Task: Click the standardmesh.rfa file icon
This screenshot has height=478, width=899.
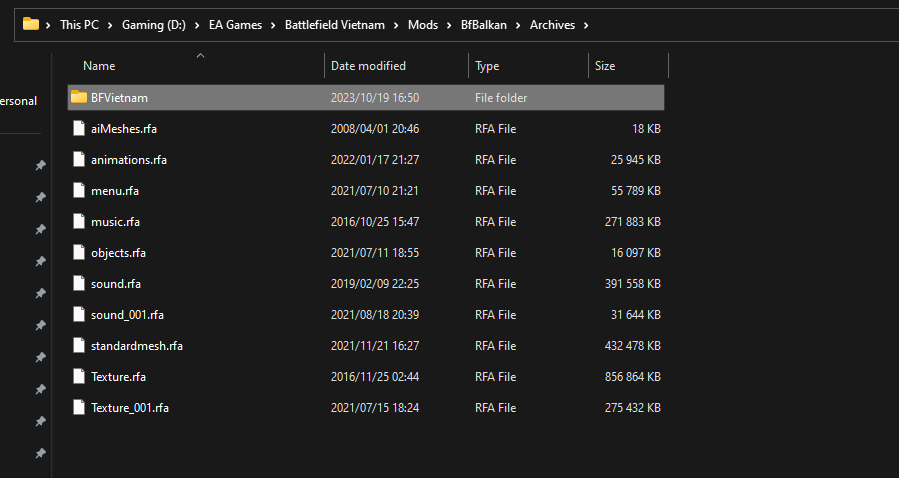Action: [x=79, y=346]
